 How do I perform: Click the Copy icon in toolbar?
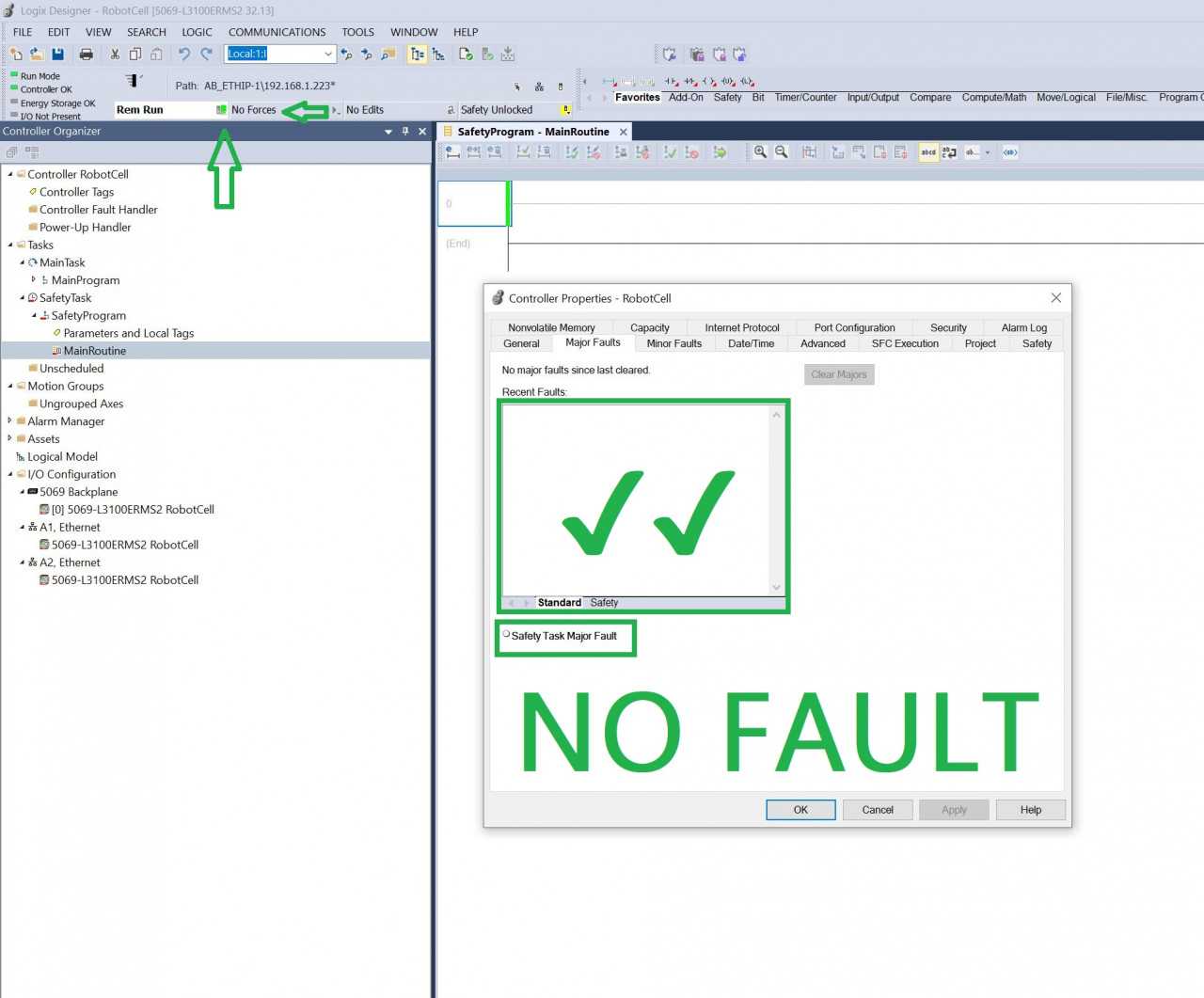tap(135, 55)
